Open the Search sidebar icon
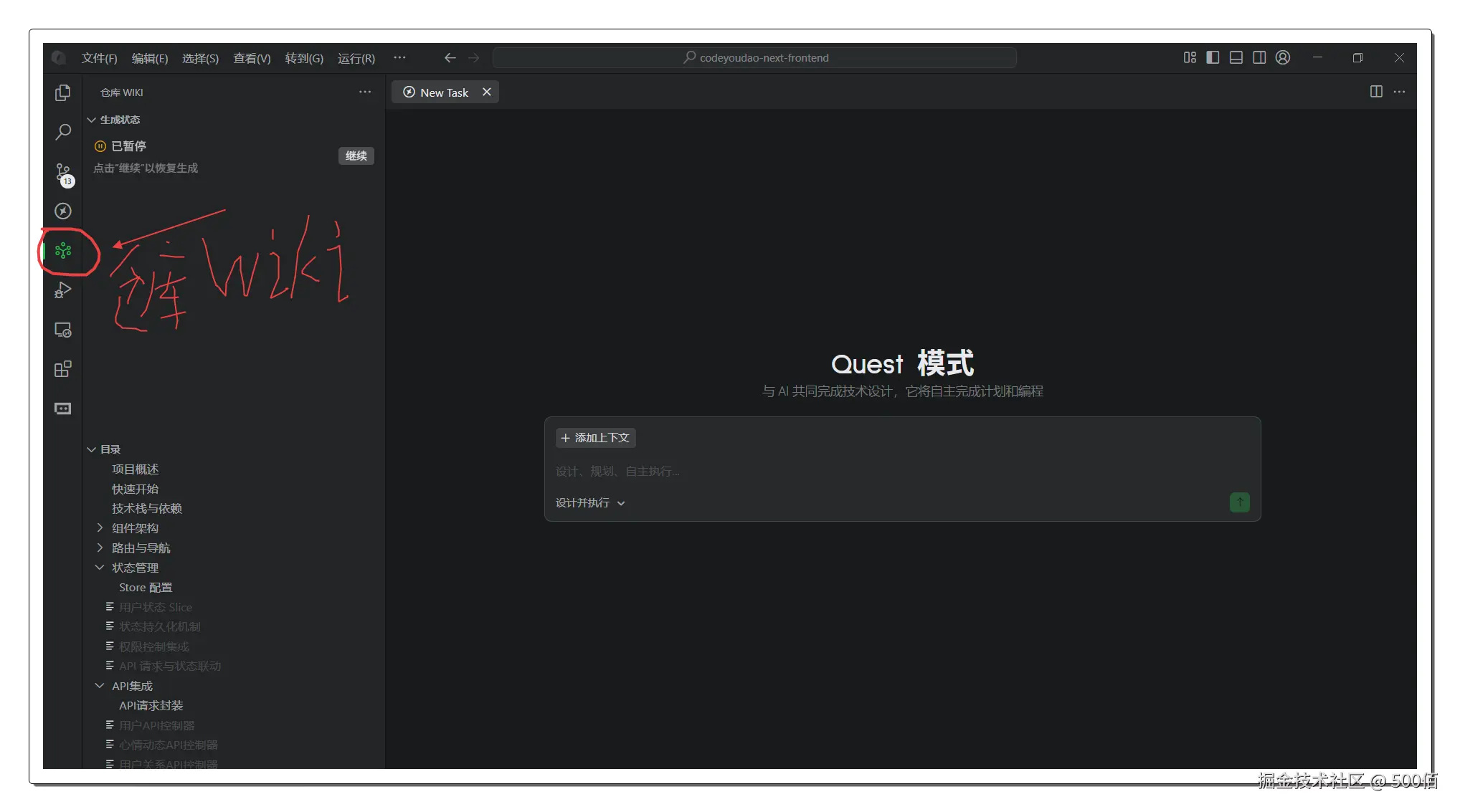This screenshot has width=1460, height=812. pos(63,132)
